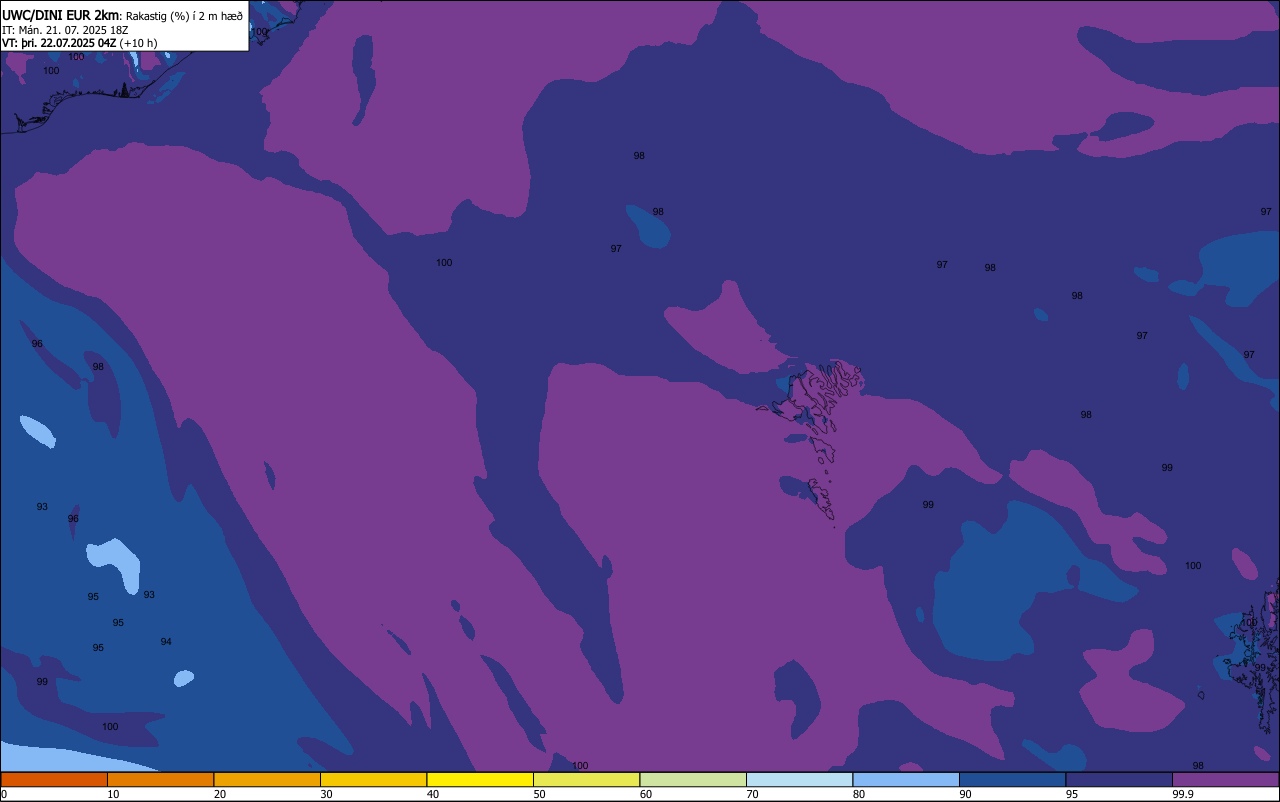Select the legend swatch between 50 and 60
Viewport: 1280px width, 802px height.
(586, 779)
